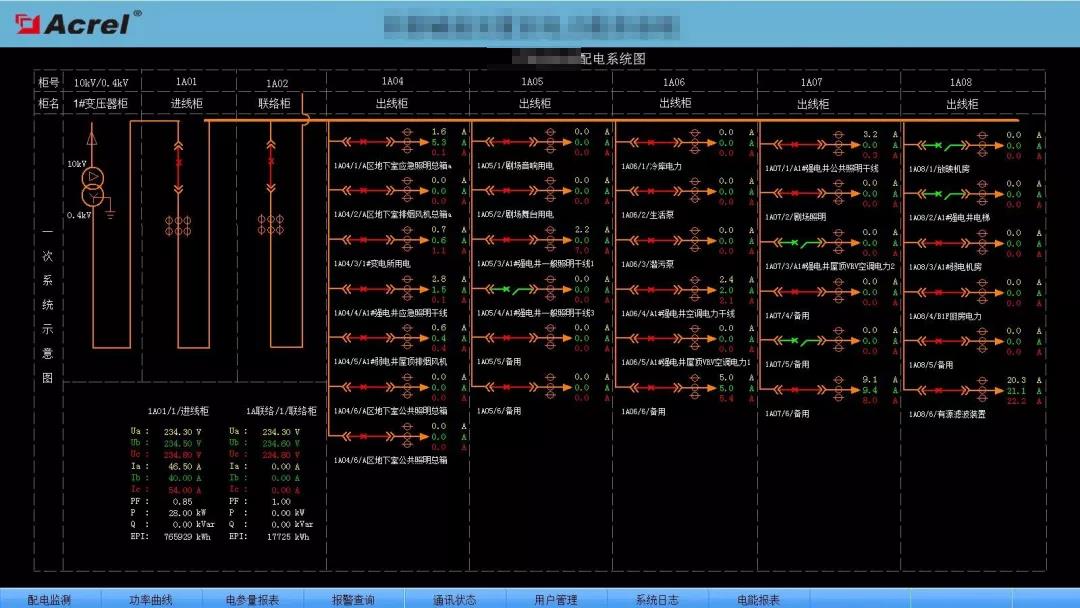The height and width of the screenshot is (608, 1080).
Task: Open 通讯状态 in the bottom bar
Action: 454,599
